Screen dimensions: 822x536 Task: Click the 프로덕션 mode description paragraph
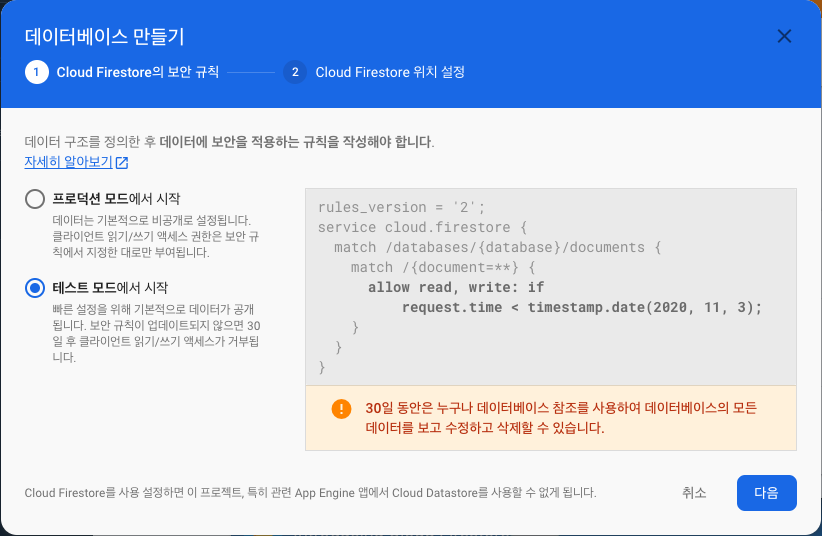(x=156, y=236)
